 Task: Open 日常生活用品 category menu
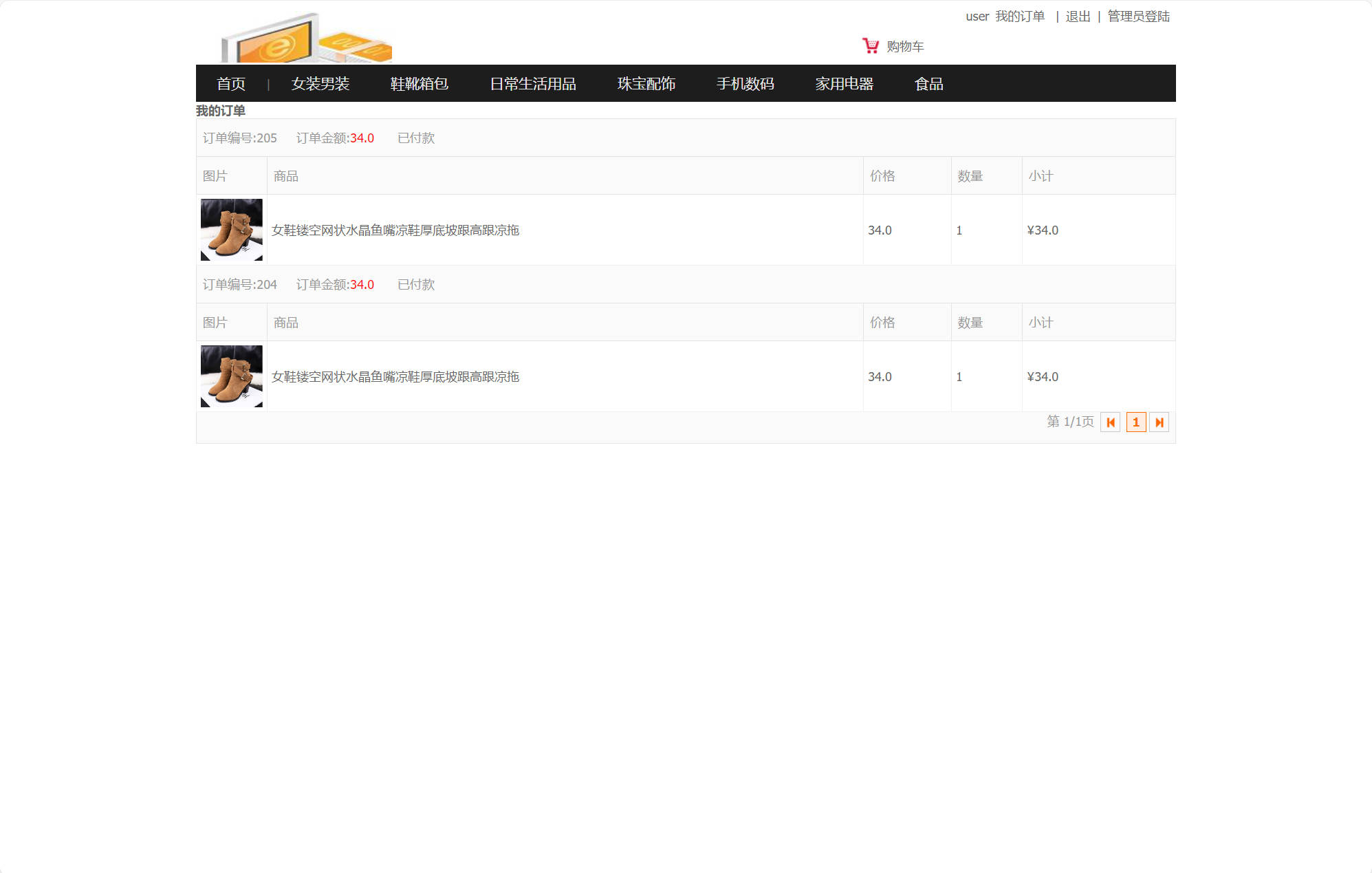pos(533,84)
